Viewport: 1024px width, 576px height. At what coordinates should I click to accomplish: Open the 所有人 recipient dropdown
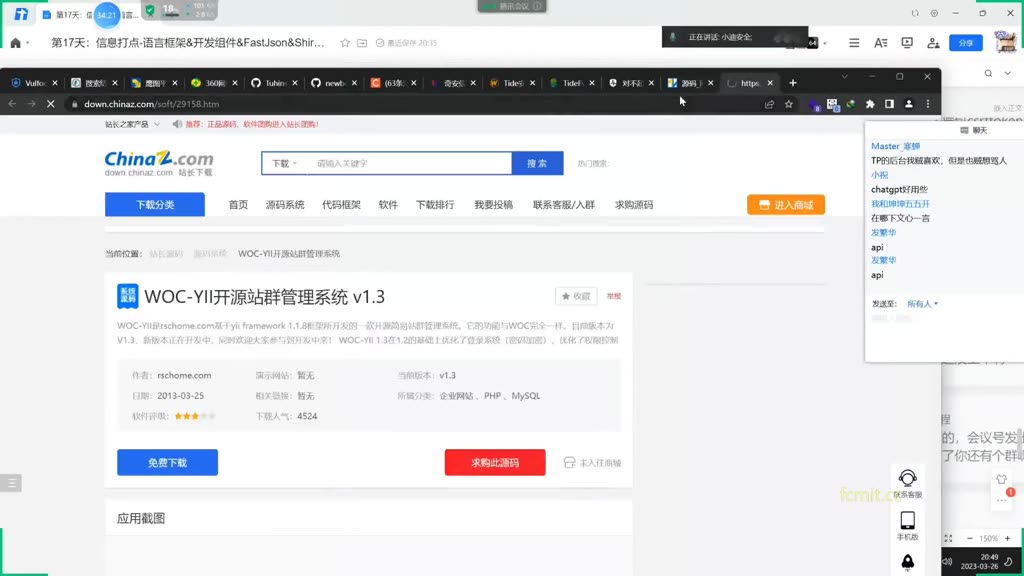click(x=922, y=304)
